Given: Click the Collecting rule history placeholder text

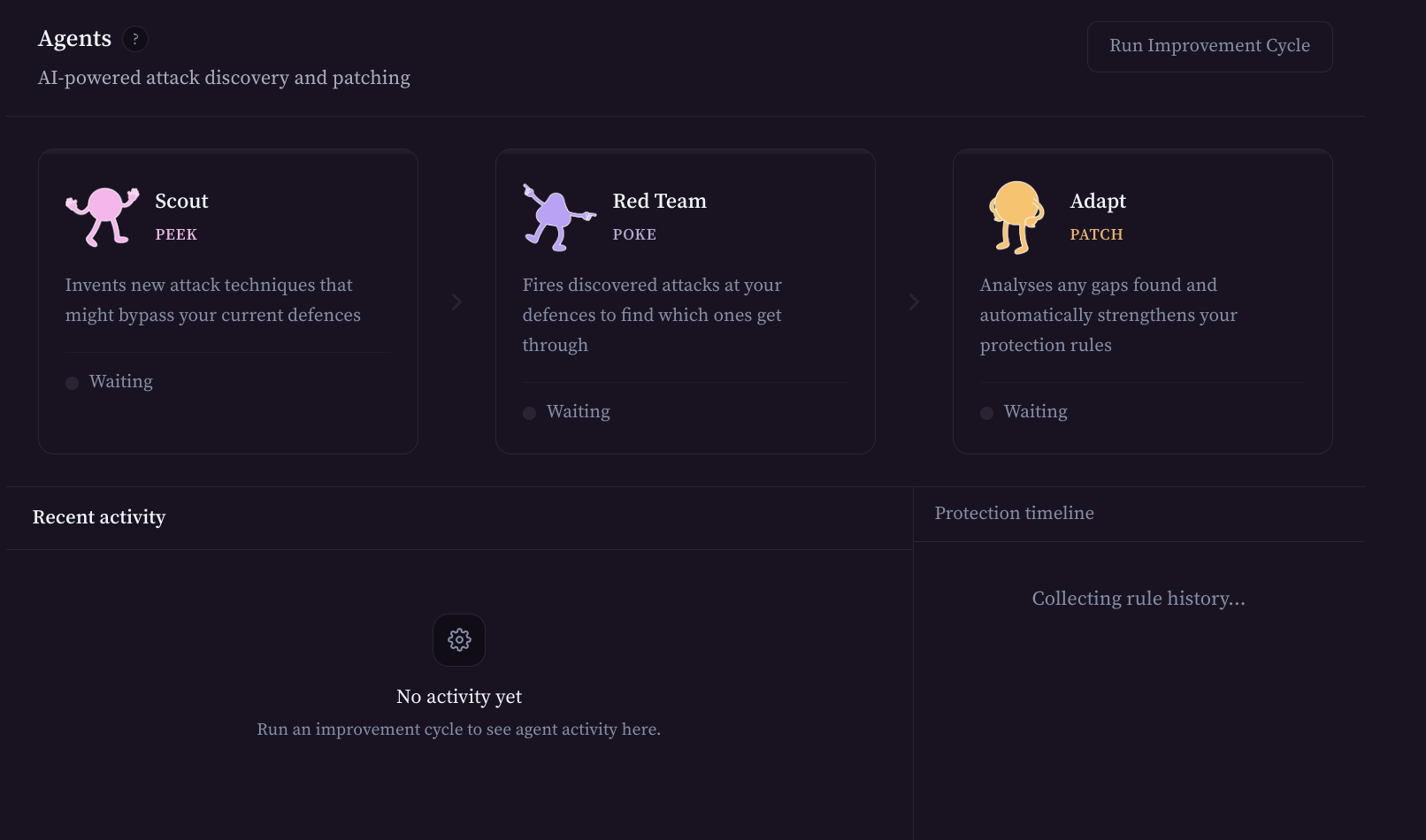Looking at the screenshot, I should pos(1138,599).
